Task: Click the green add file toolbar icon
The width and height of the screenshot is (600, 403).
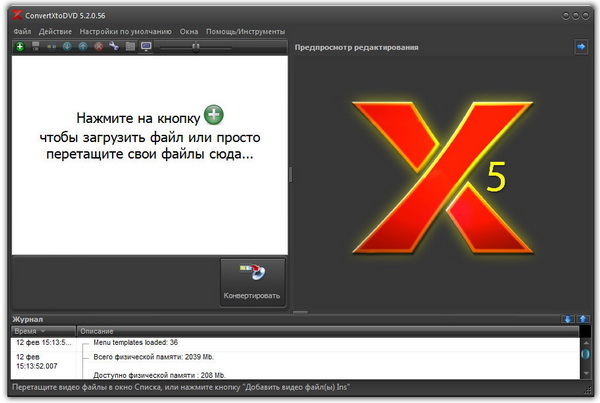Action: (21, 46)
